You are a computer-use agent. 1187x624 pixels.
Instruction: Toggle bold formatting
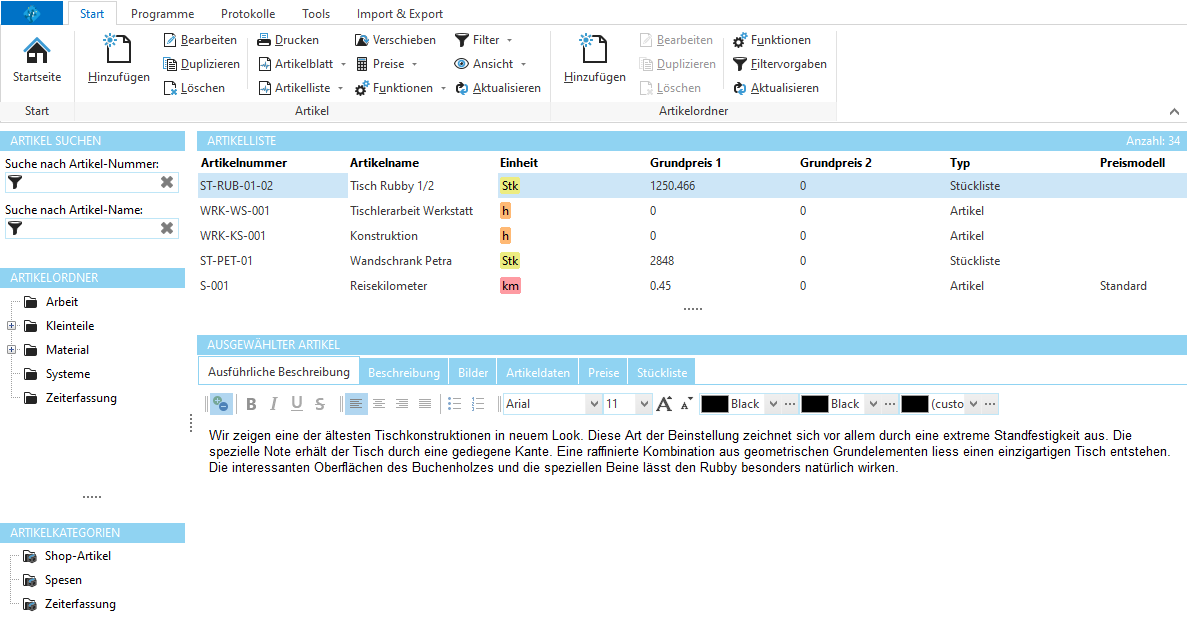point(251,404)
